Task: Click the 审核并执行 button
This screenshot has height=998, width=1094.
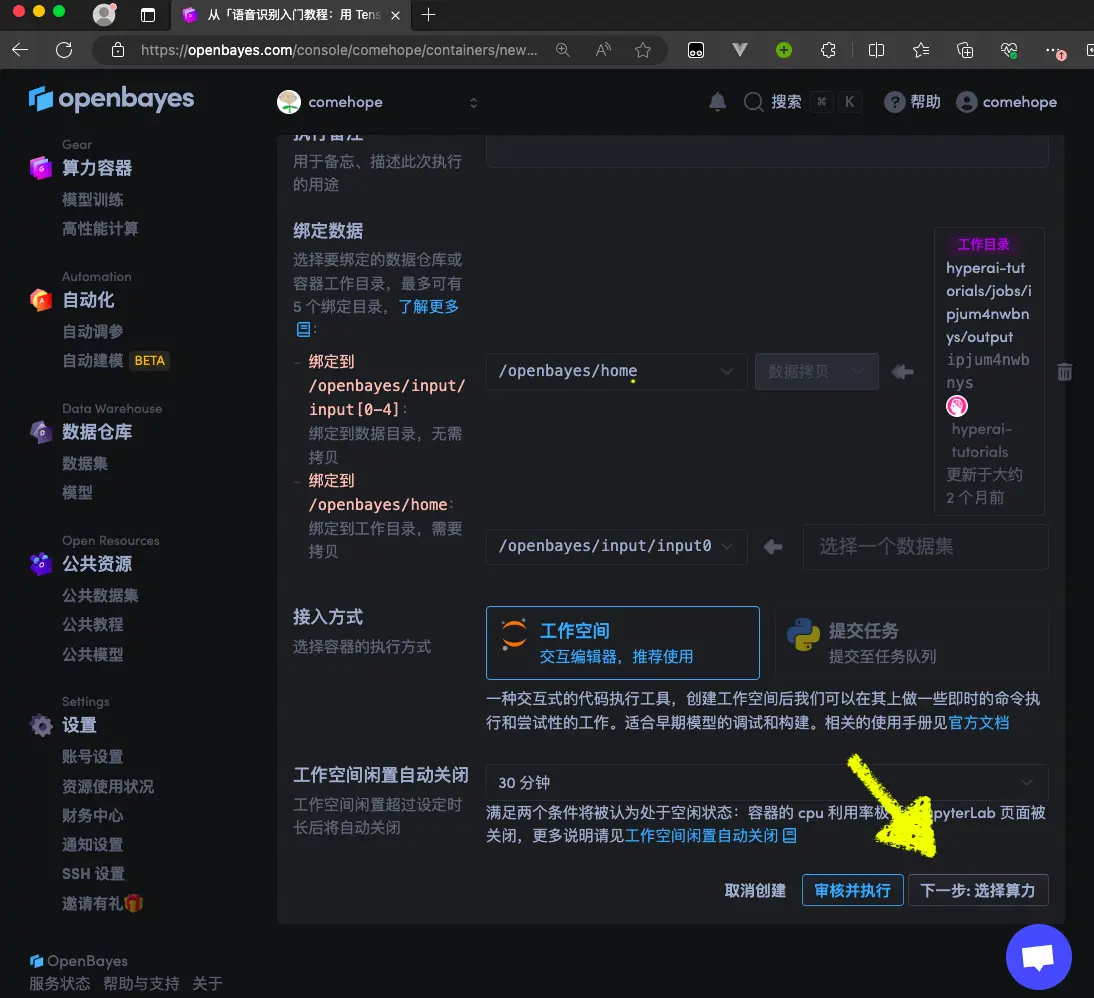Action: coord(852,890)
